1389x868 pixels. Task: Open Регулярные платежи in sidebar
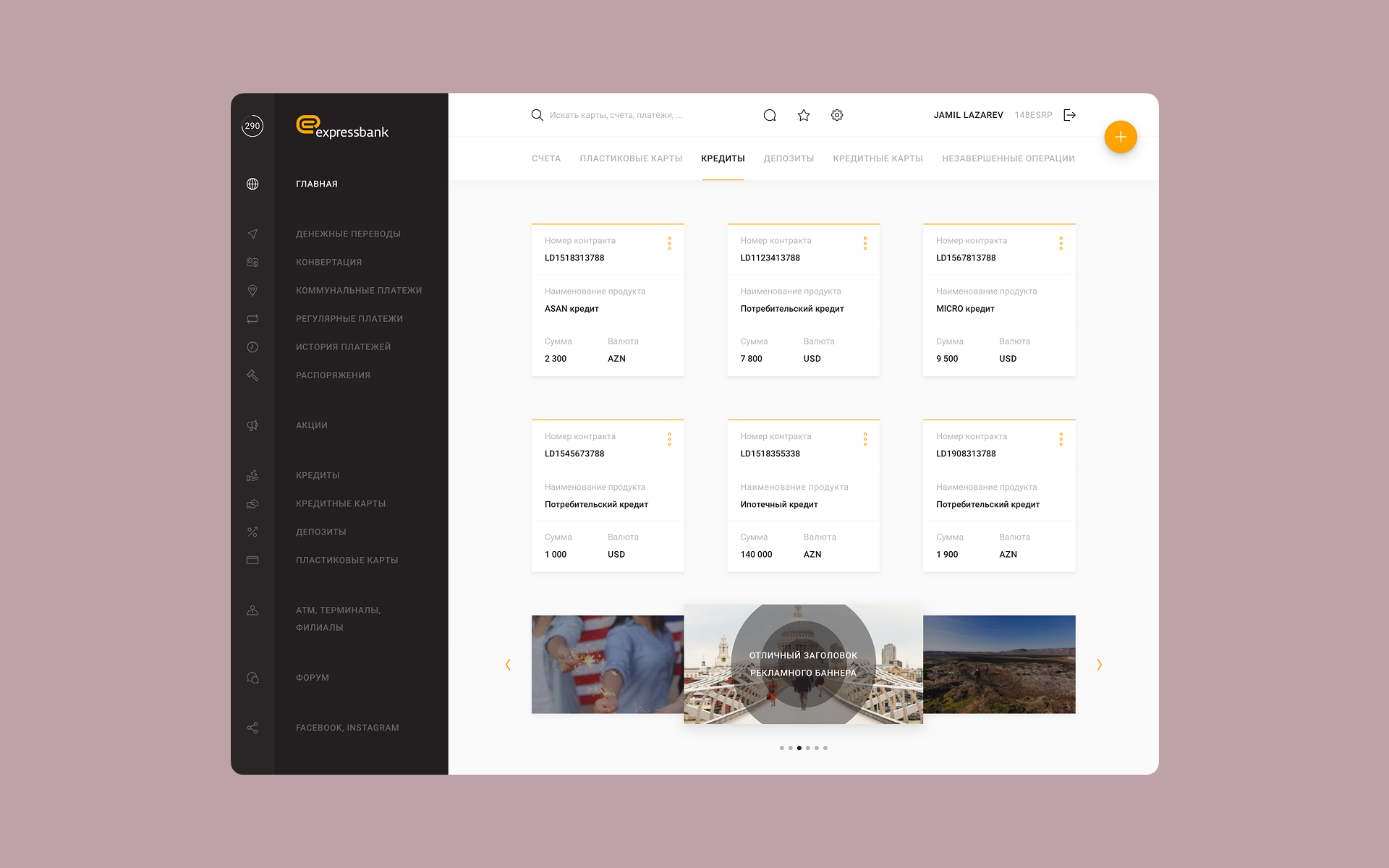[349, 318]
